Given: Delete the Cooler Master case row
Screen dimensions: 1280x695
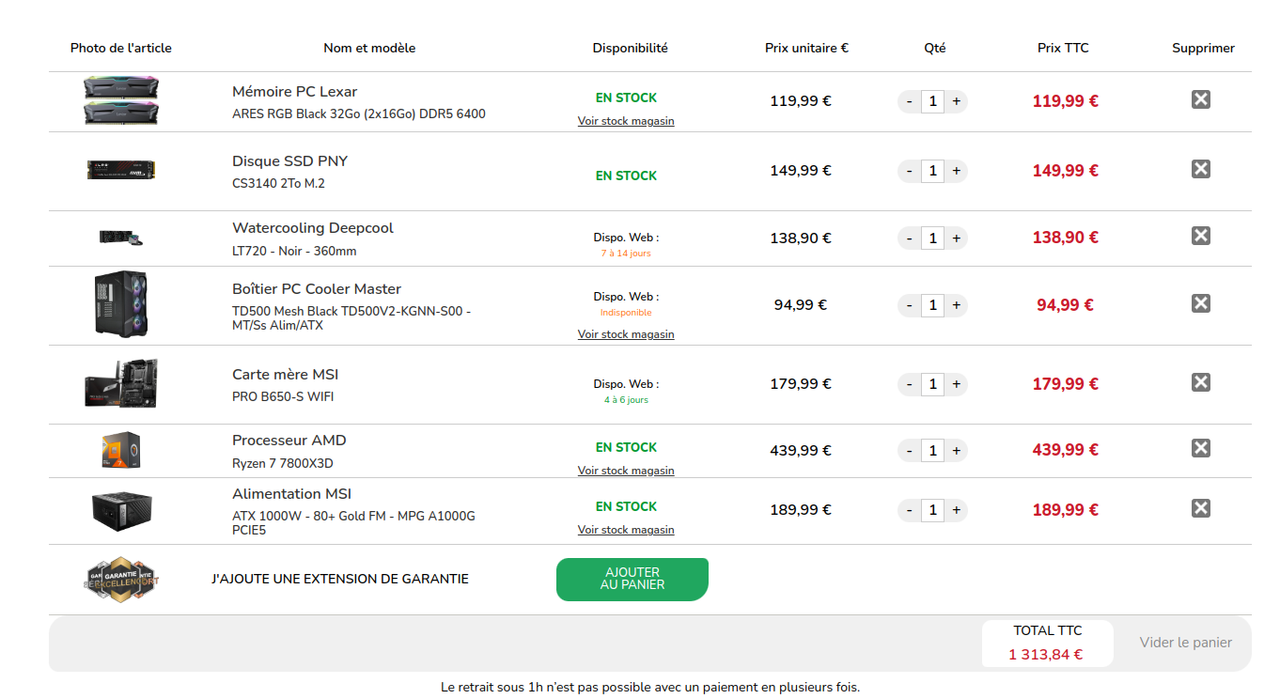Looking at the screenshot, I should coord(1201,303).
